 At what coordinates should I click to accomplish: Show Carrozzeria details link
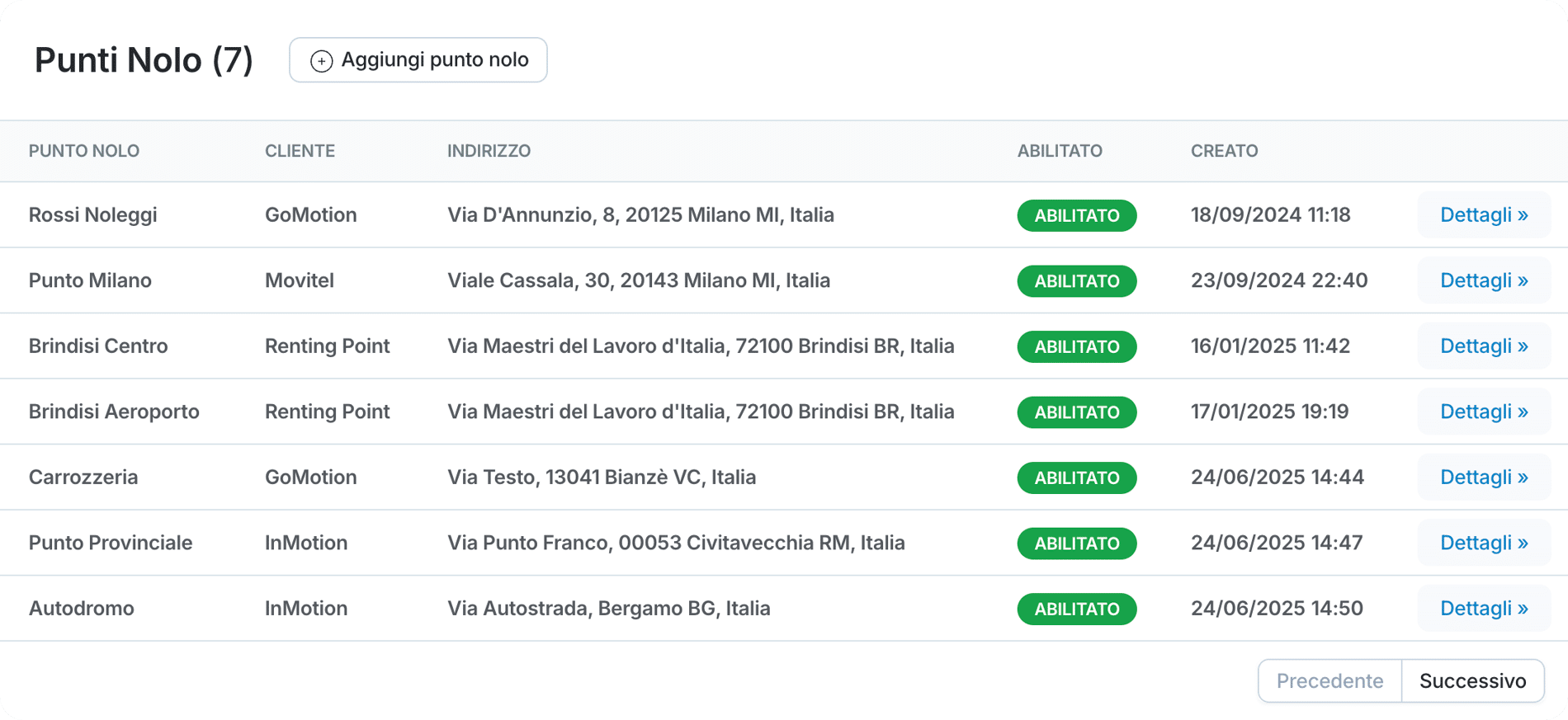[x=1483, y=478]
